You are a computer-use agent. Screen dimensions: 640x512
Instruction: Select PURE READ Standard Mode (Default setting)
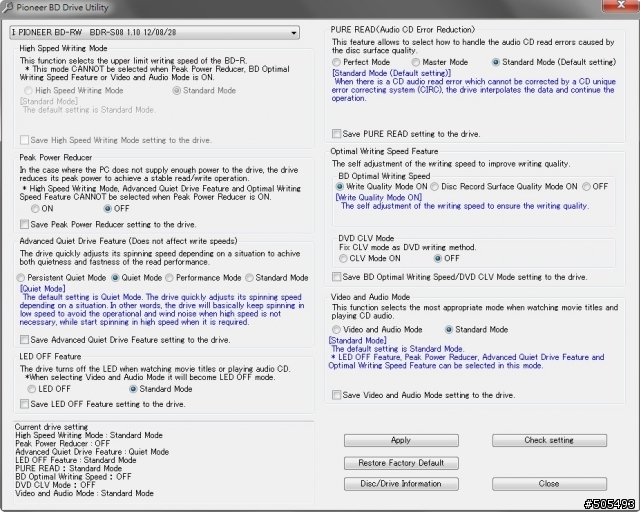click(496, 62)
